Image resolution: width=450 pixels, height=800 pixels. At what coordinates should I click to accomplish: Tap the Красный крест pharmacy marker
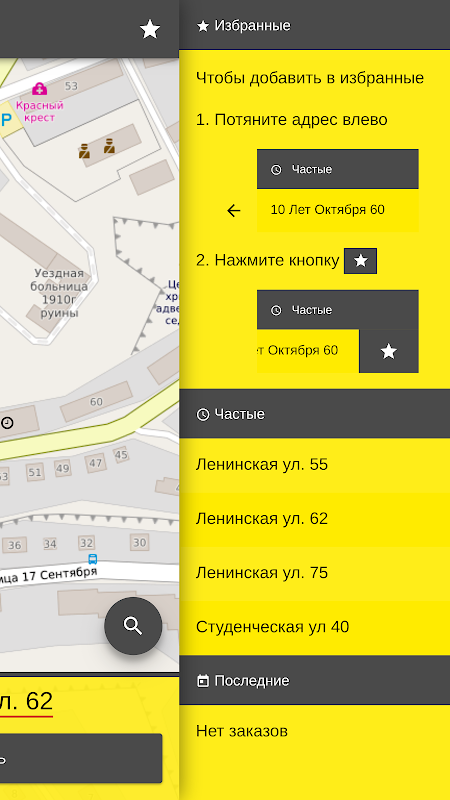tap(39, 89)
